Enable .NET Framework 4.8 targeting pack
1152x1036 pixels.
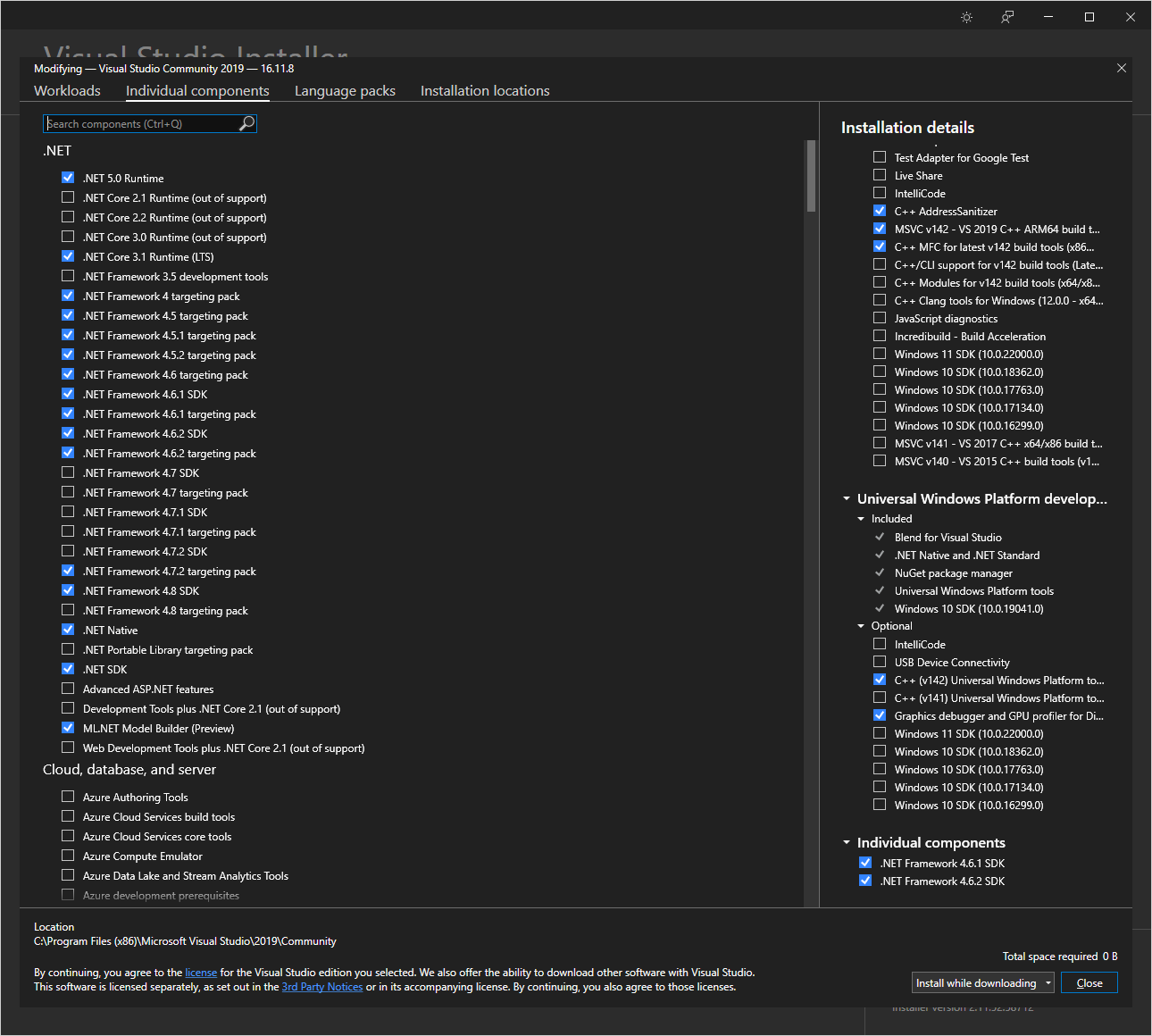point(68,610)
